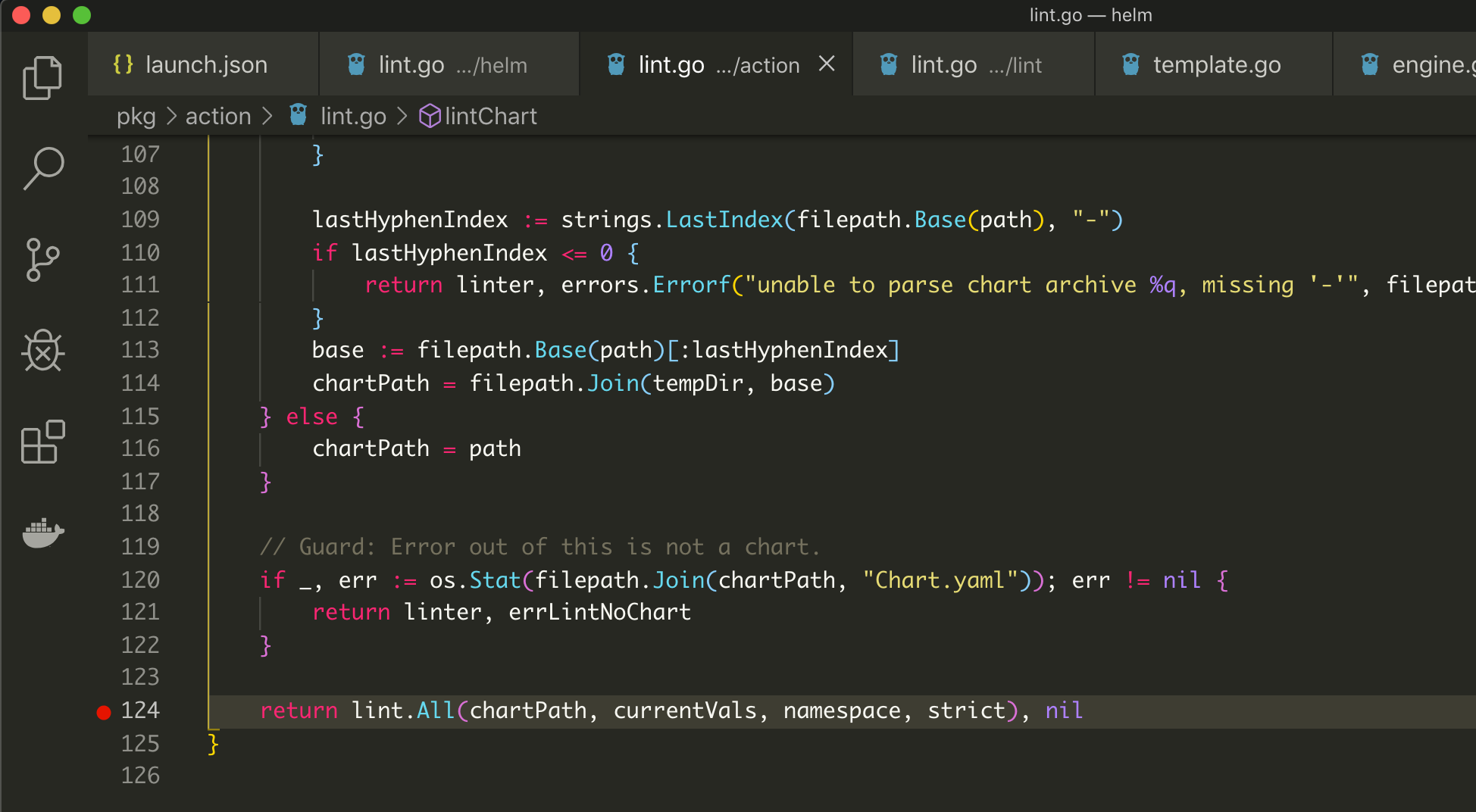Screen dimensions: 1476x812
Task: Click the lintChart symbol breadcrumb
Action: (490, 116)
